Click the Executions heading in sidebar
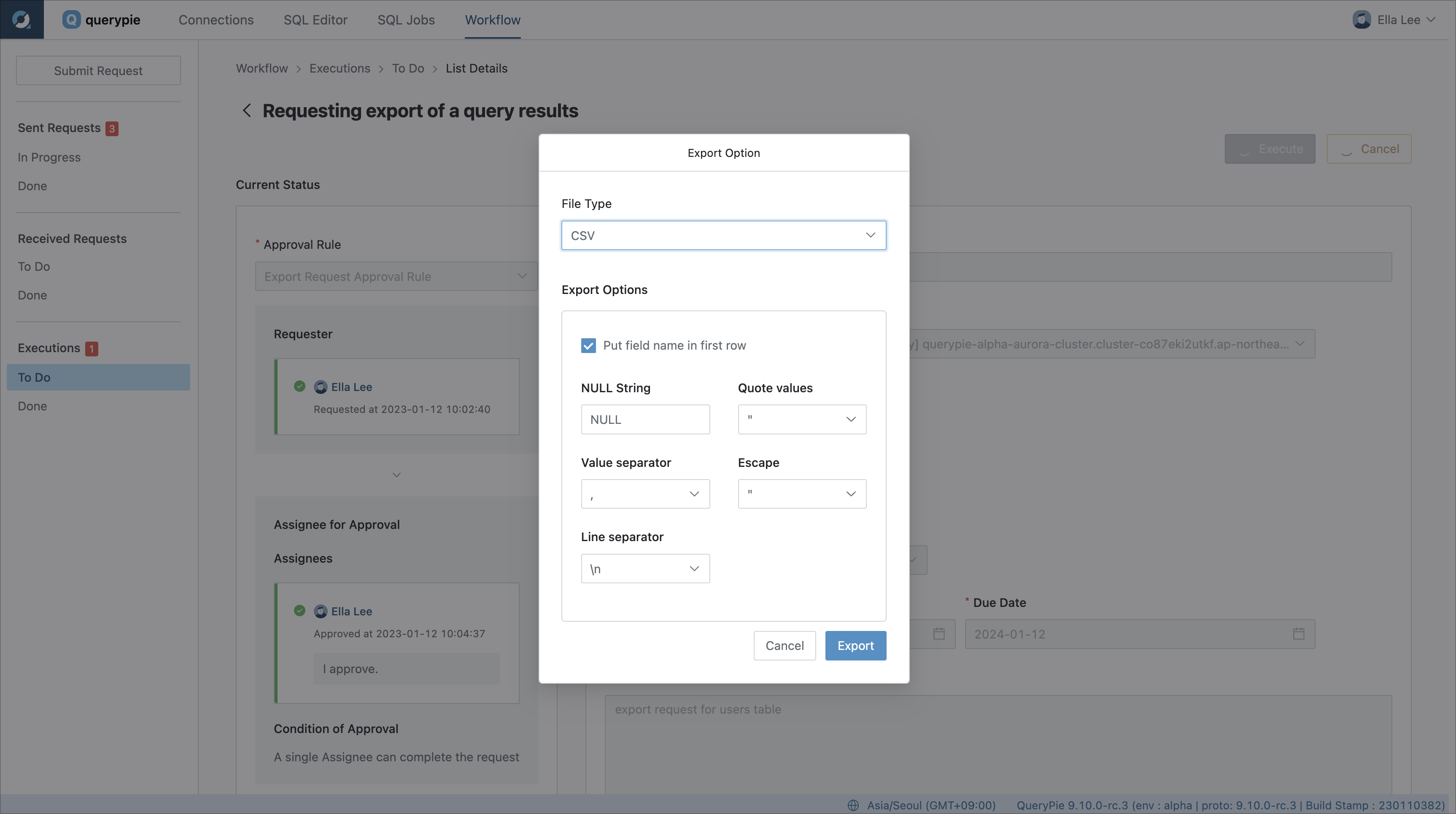Image resolution: width=1456 pixels, height=814 pixels. [49, 348]
